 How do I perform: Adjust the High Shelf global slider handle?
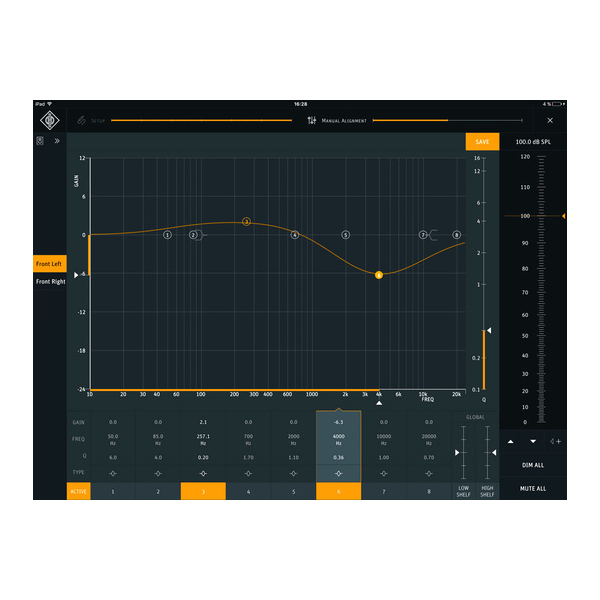coord(494,453)
